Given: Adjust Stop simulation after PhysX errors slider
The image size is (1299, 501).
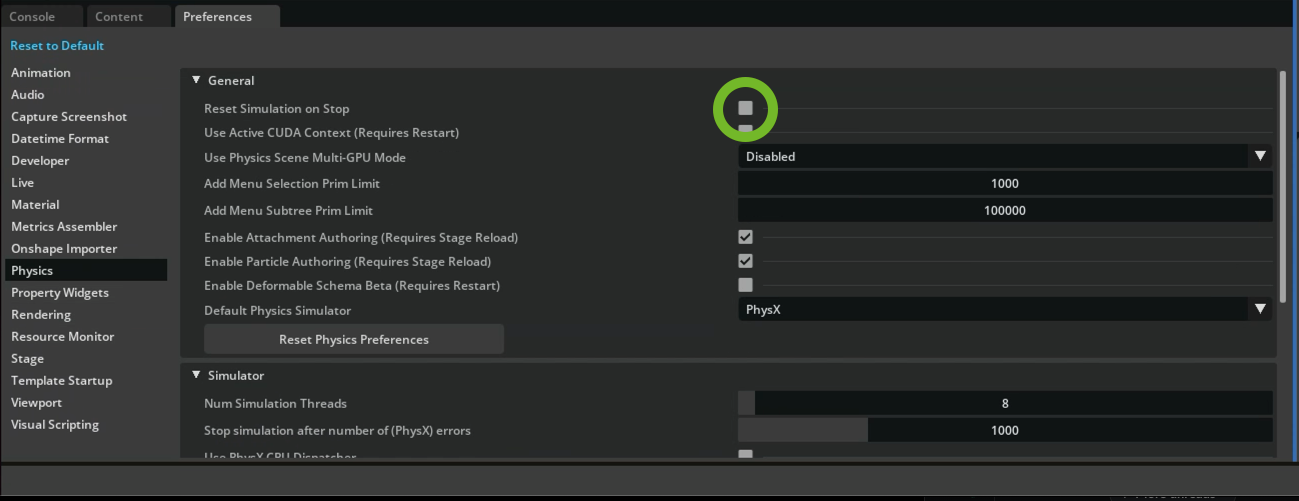Looking at the screenshot, I should [1005, 430].
